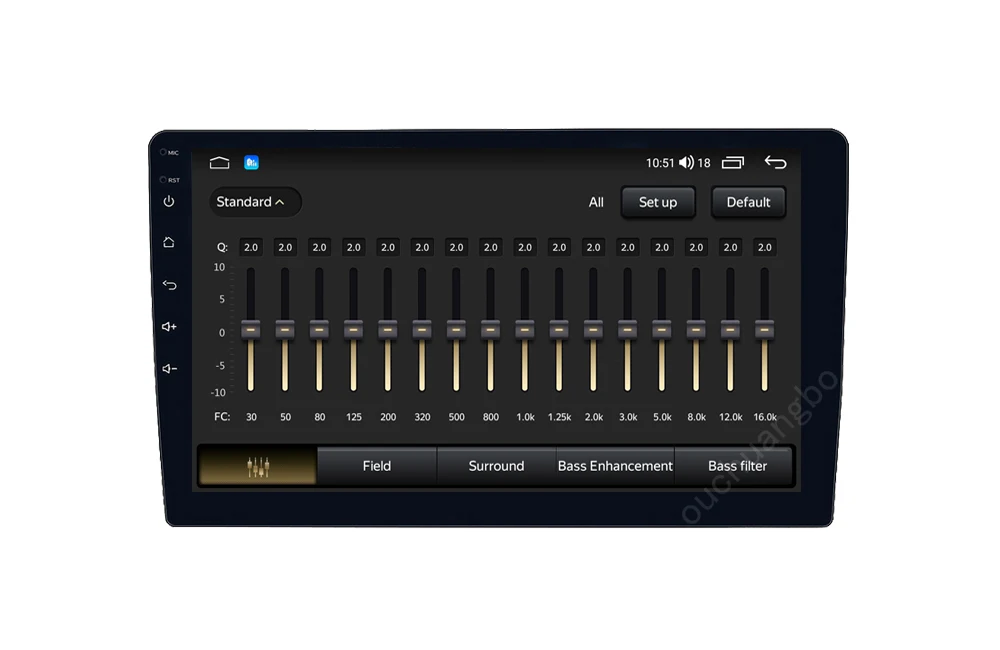Click the 5.0k band slider handle

coord(661,330)
